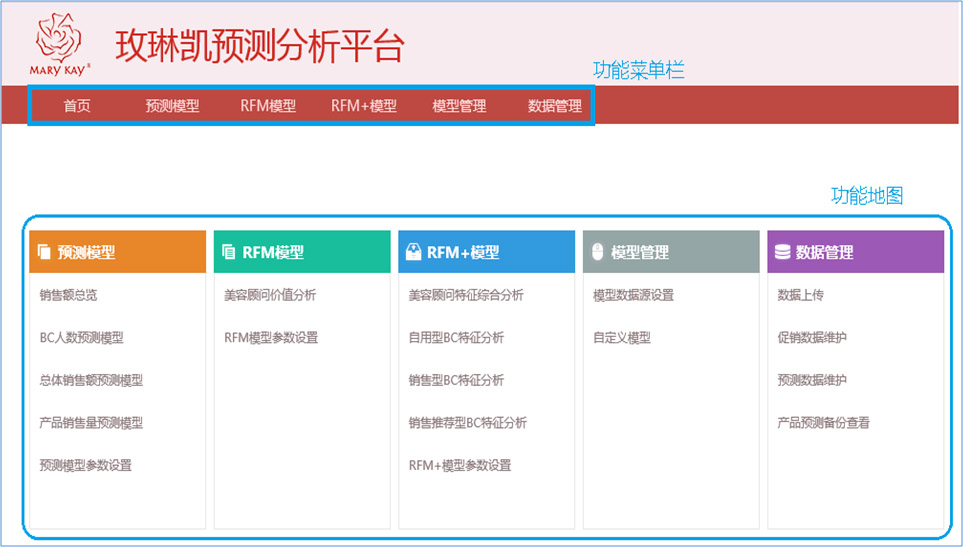This screenshot has height=547, width=963.
Task: Open 模型管理 in the red menu bar
Action: click(x=459, y=106)
